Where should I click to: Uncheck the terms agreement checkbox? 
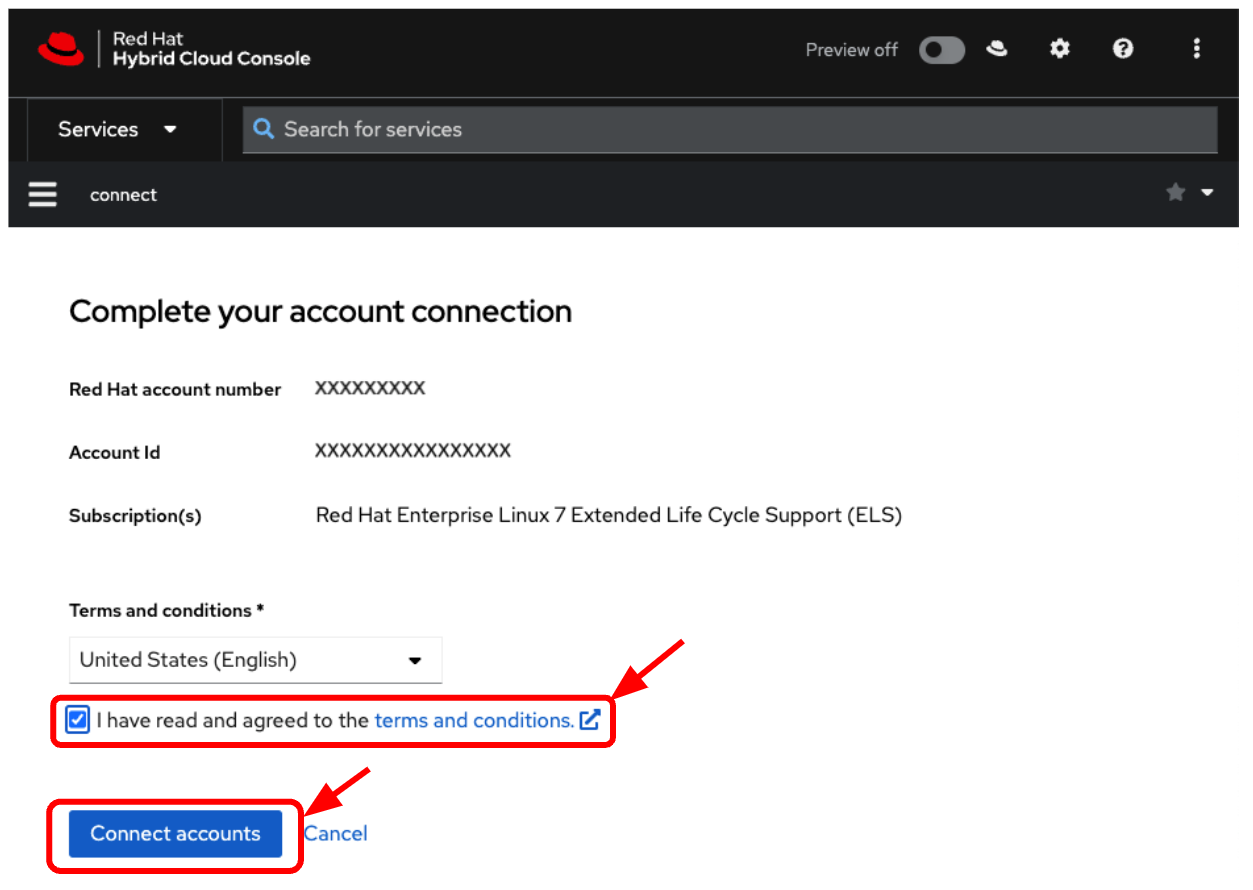coord(78,720)
